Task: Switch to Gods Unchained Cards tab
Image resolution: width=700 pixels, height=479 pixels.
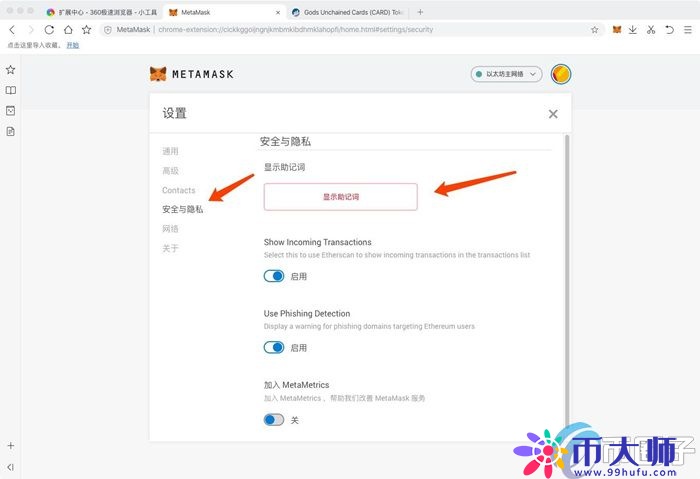Action: pos(348,12)
